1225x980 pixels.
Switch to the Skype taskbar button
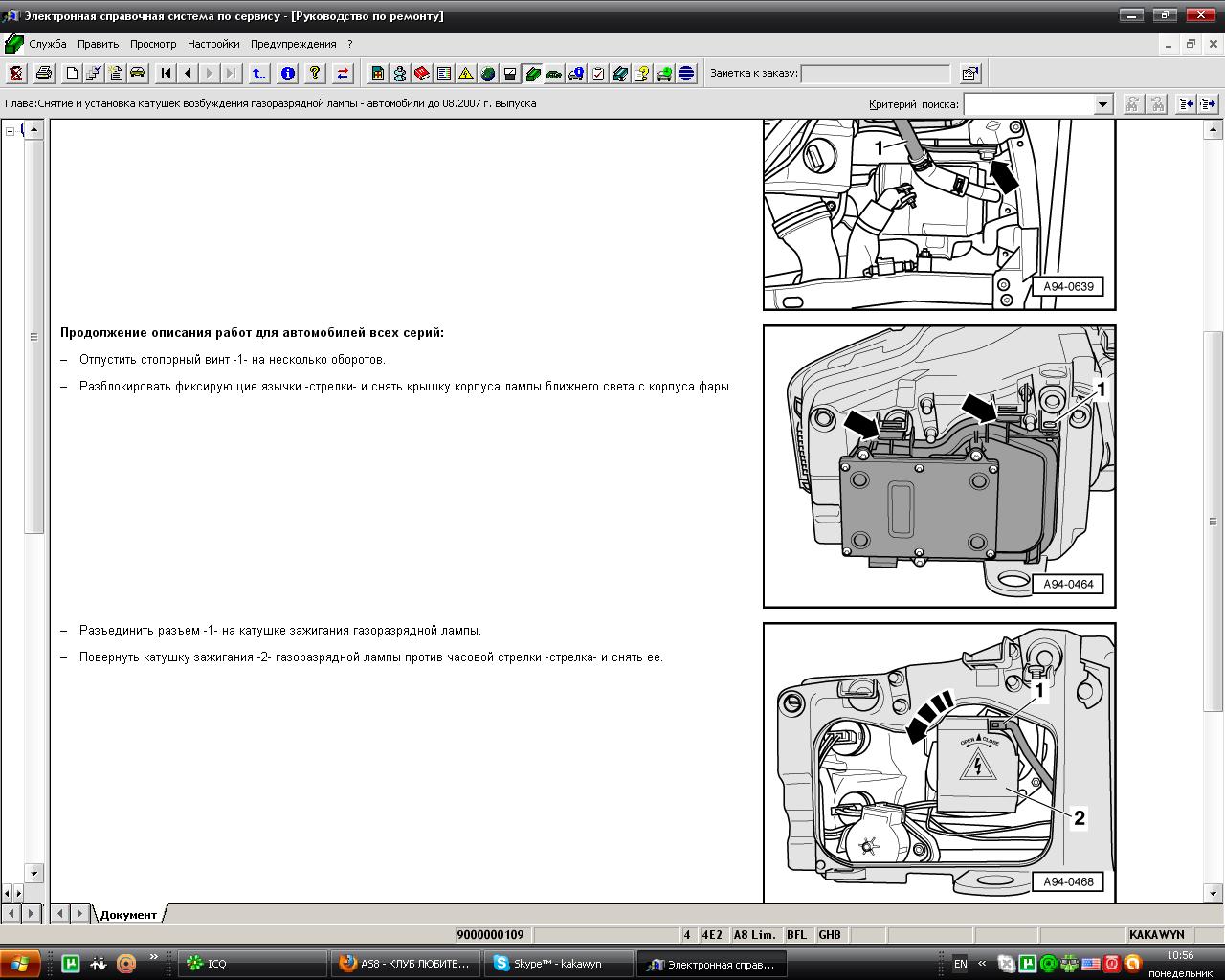[x=559, y=964]
